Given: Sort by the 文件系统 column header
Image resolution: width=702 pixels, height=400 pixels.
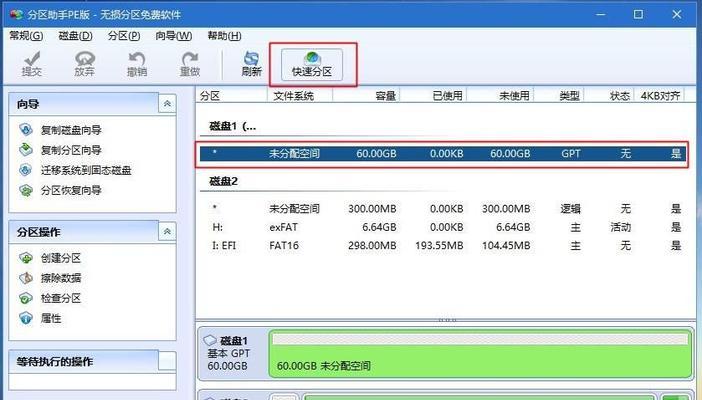Looking at the screenshot, I should tap(300, 95).
